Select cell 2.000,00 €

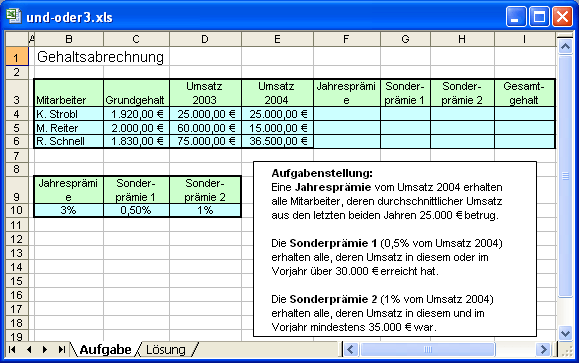tap(136, 128)
